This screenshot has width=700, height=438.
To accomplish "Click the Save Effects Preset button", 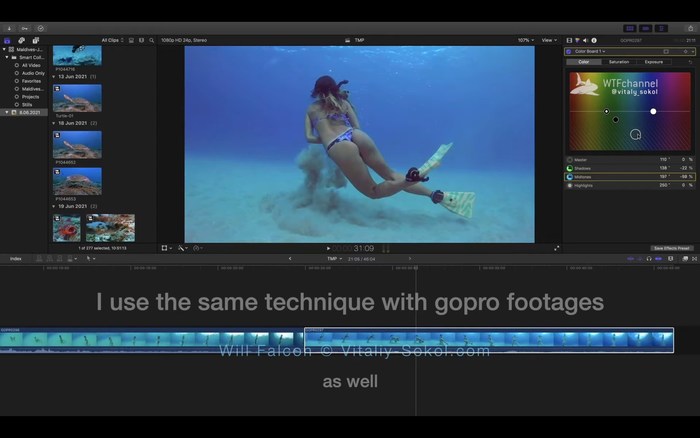I will pos(671,248).
